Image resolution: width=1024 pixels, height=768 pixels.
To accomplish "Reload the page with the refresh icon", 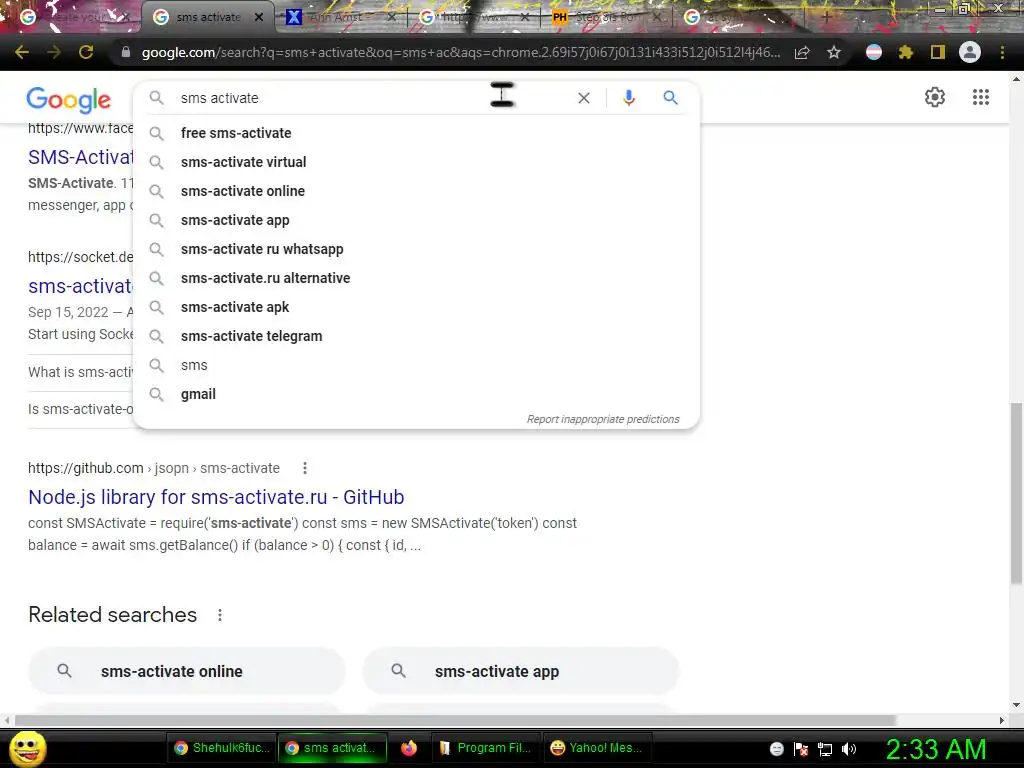I will coord(86,52).
